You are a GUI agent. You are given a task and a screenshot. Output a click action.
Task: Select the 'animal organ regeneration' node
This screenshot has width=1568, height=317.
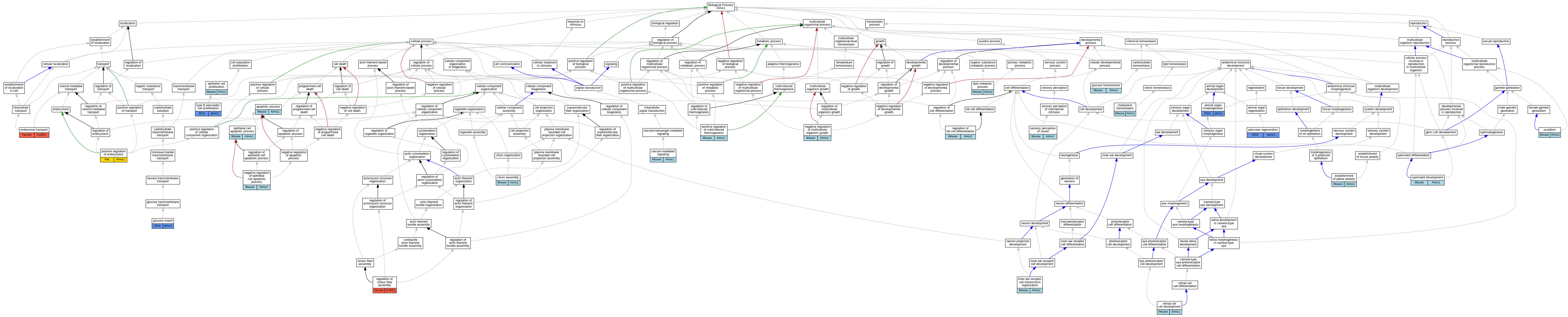[1256, 109]
